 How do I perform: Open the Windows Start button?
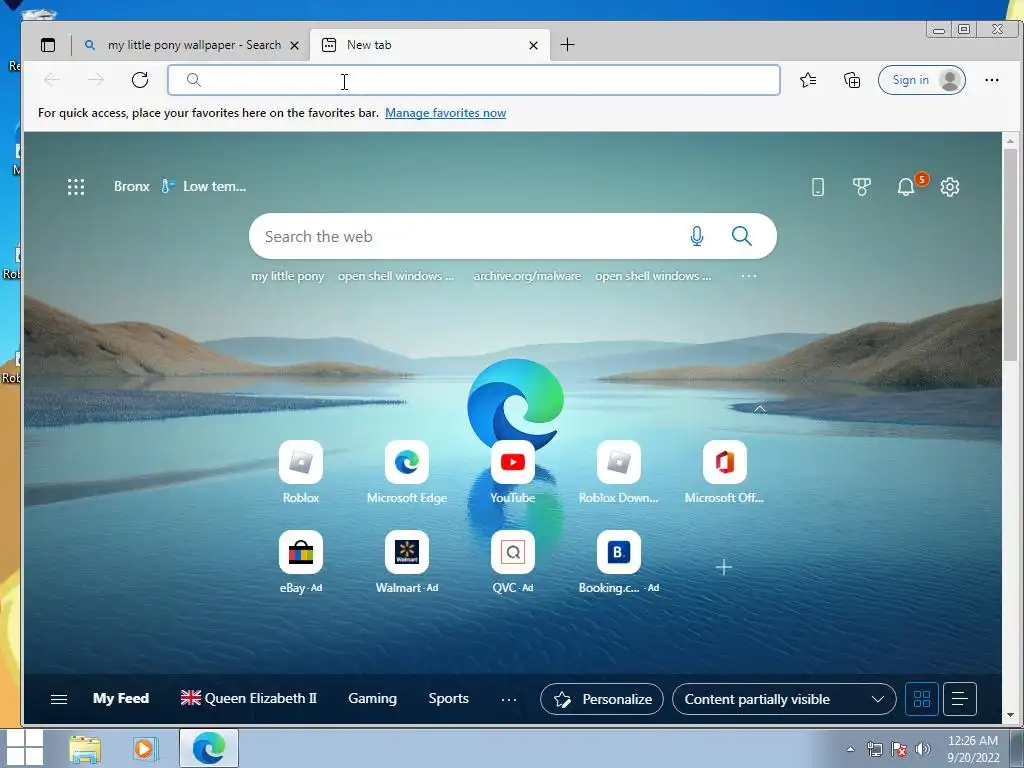tap(24, 748)
